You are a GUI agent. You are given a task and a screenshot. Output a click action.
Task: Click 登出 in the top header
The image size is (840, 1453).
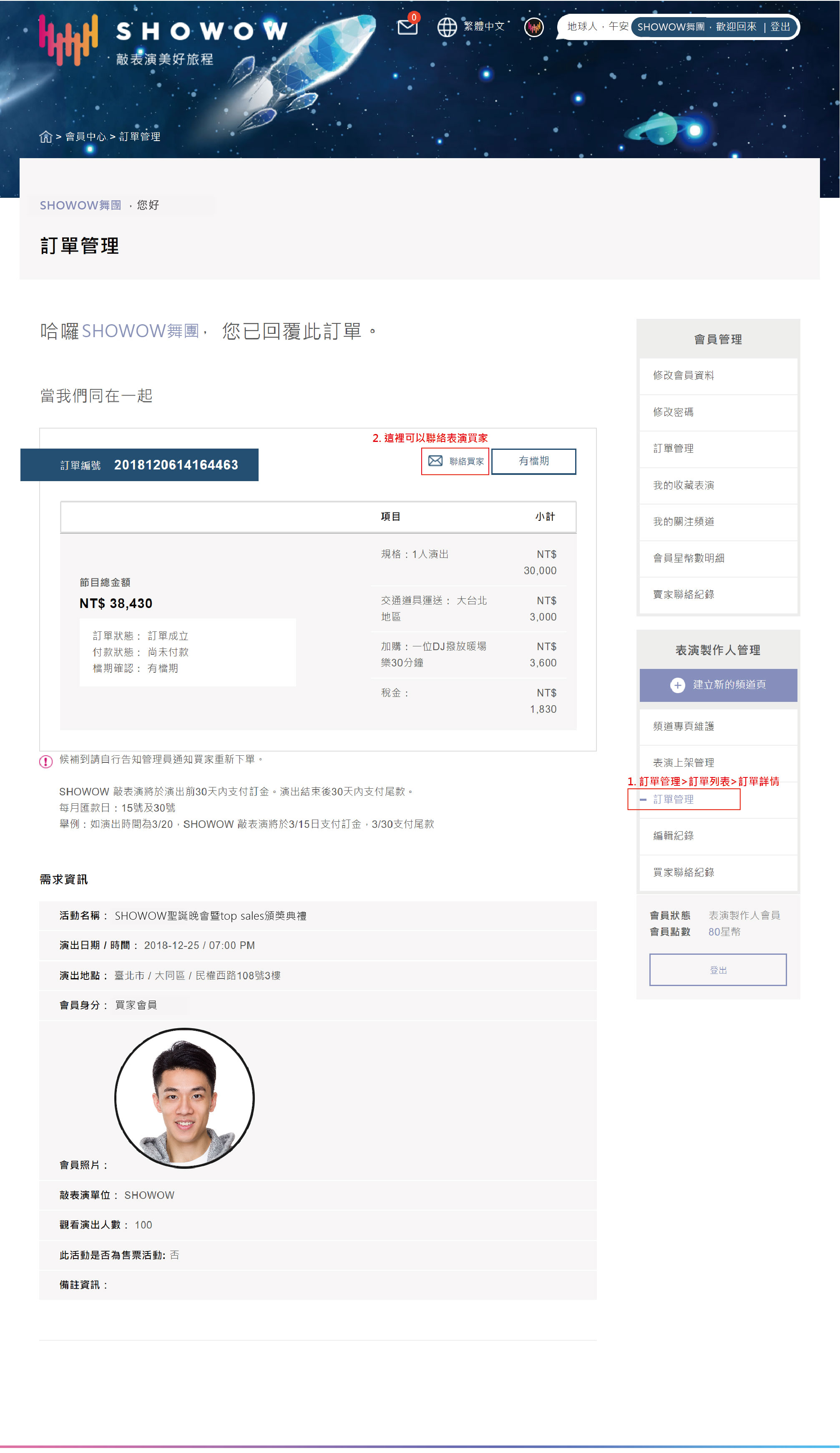(x=780, y=27)
